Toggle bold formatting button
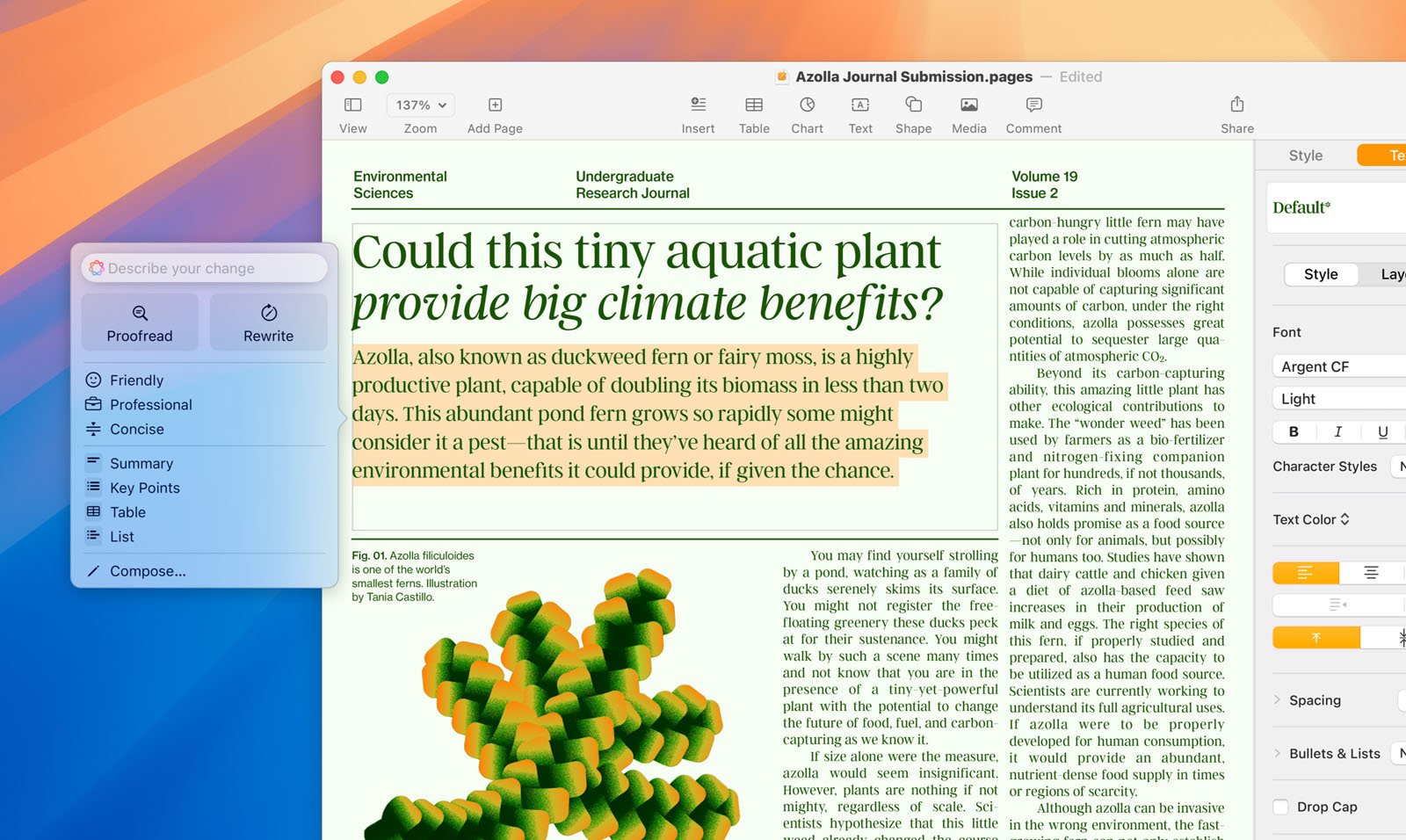1406x840 pixels. tap(1294, 431)
